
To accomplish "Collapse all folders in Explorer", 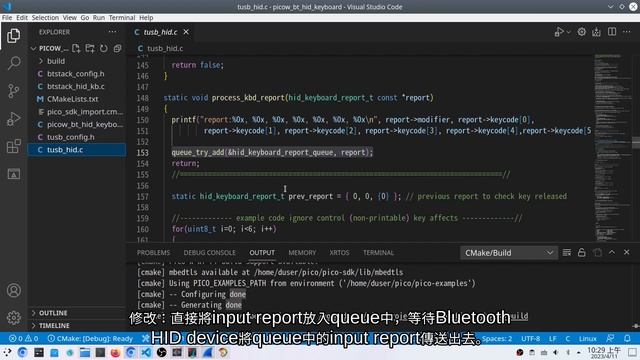I will coord(118,48).
